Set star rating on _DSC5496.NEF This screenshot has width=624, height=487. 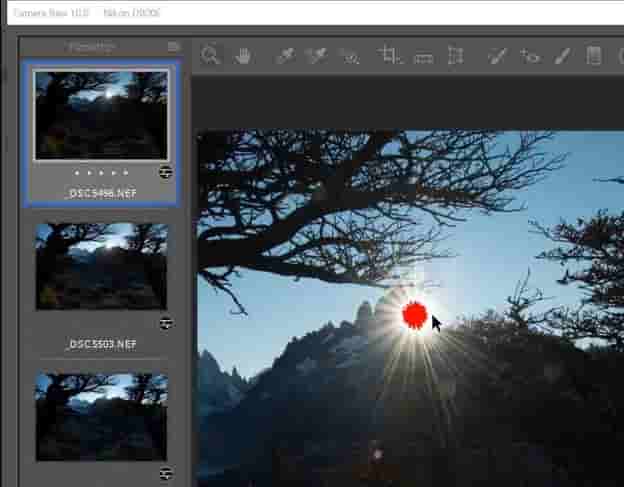tap(101, 172)
